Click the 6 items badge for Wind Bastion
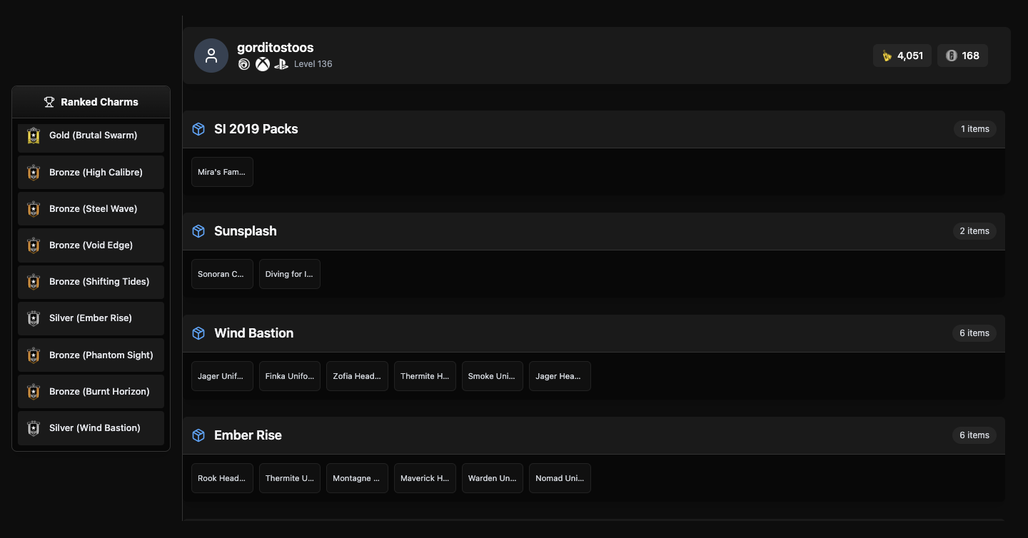 click(x=974, y=334)
